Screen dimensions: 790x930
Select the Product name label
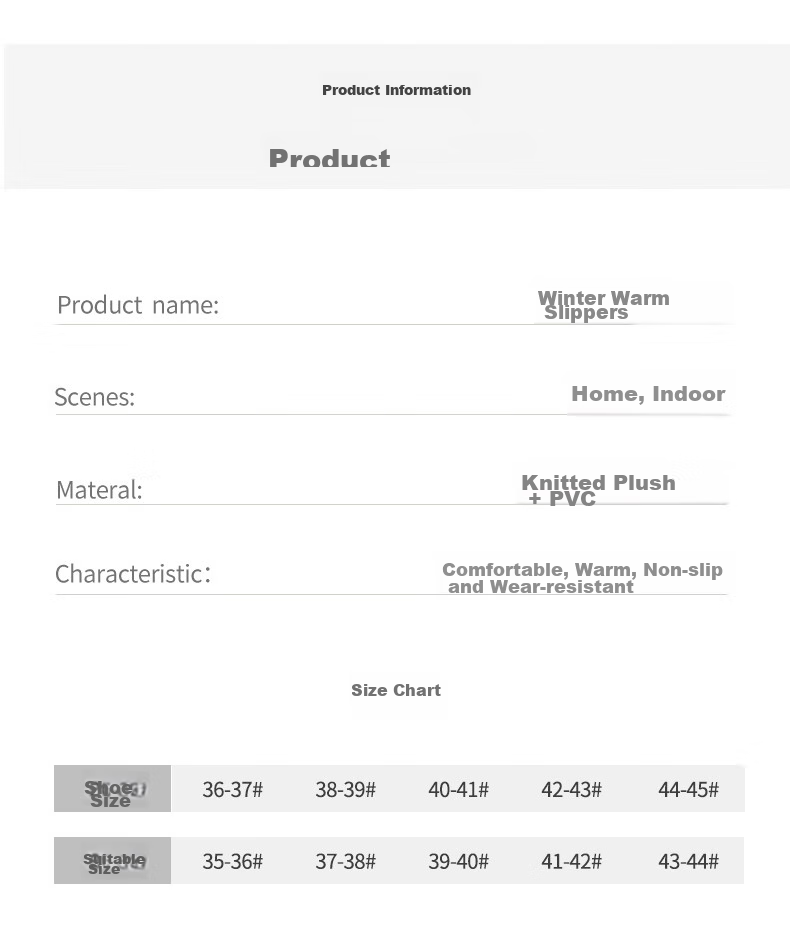click(x=138, y=305)
